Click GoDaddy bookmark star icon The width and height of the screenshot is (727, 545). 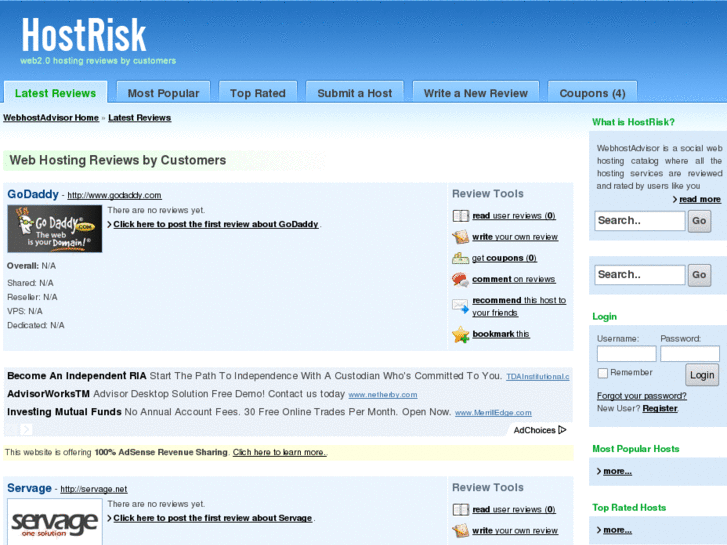click(460, 334)
